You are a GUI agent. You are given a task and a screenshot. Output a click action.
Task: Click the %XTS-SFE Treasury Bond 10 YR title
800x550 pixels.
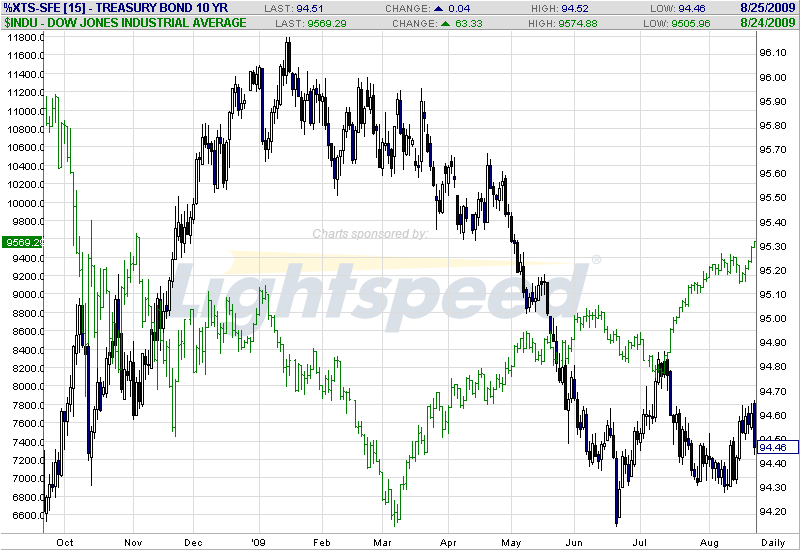tap(115, 8)
